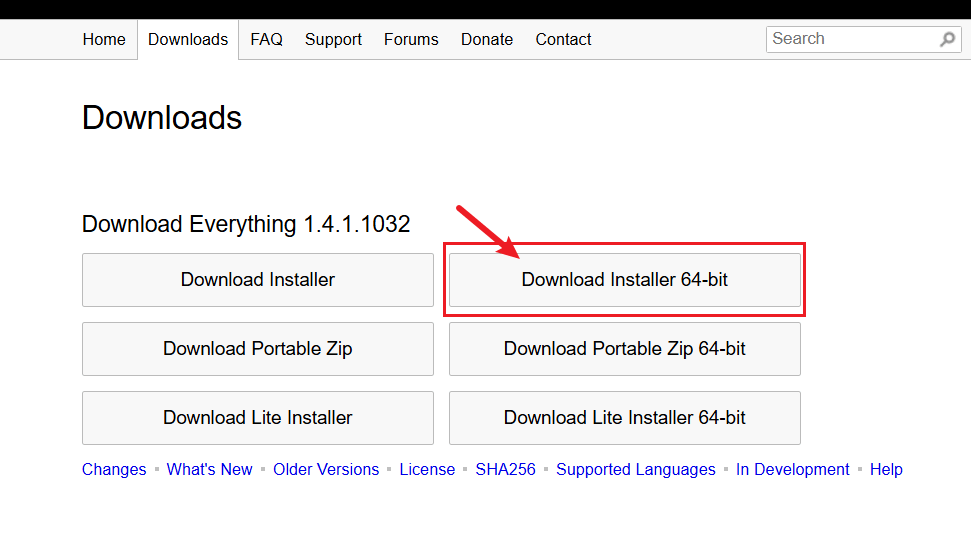Click Download Lite Installer button
Image resolution: width=971 pixels, height=533 pixels.
tap(258, 418)
